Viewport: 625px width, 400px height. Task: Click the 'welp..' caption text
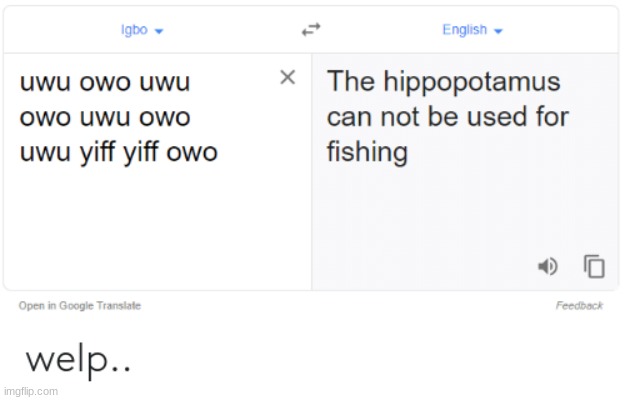(78, 360)
